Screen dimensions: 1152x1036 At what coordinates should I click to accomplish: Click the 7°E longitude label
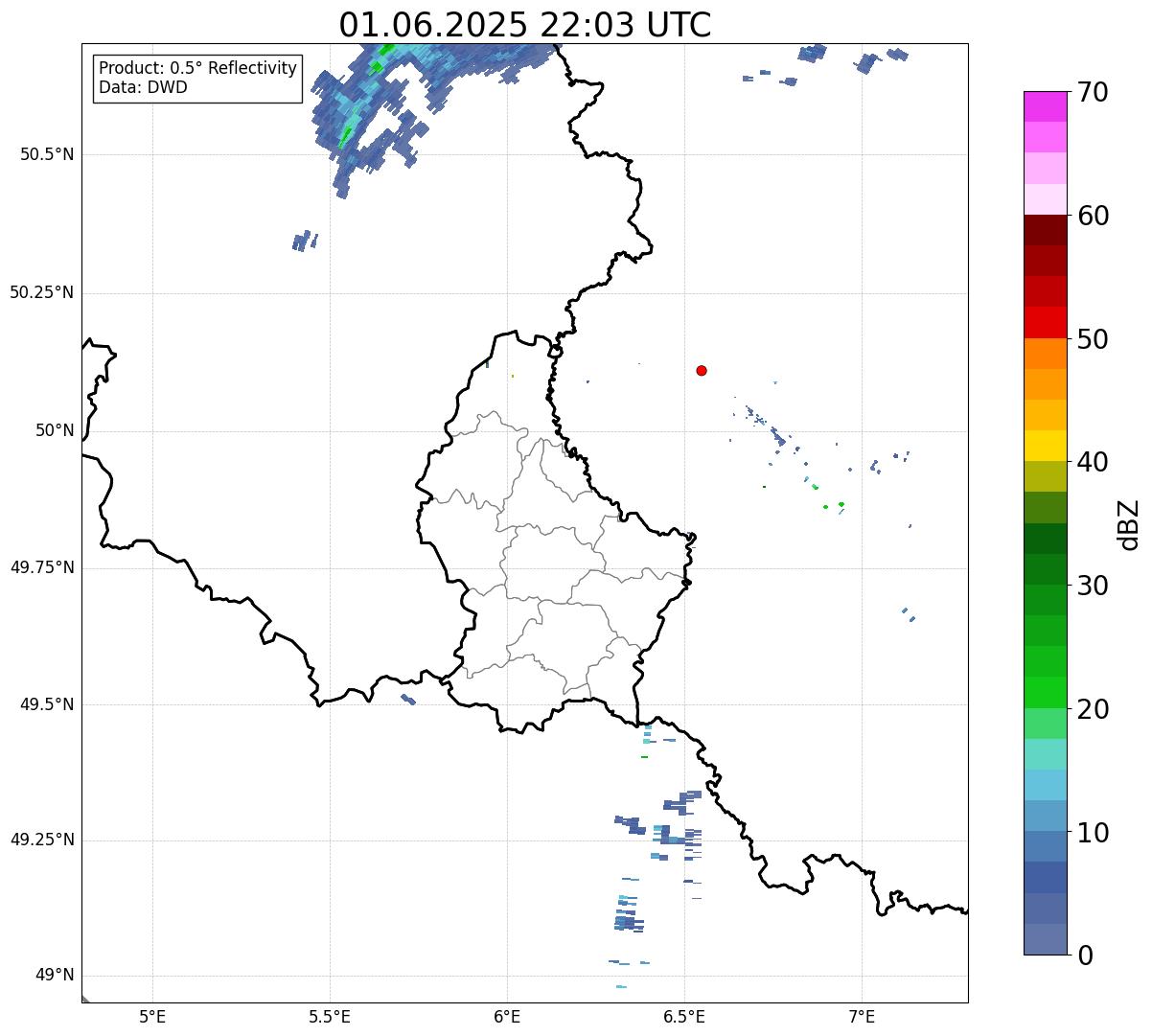862,1016
